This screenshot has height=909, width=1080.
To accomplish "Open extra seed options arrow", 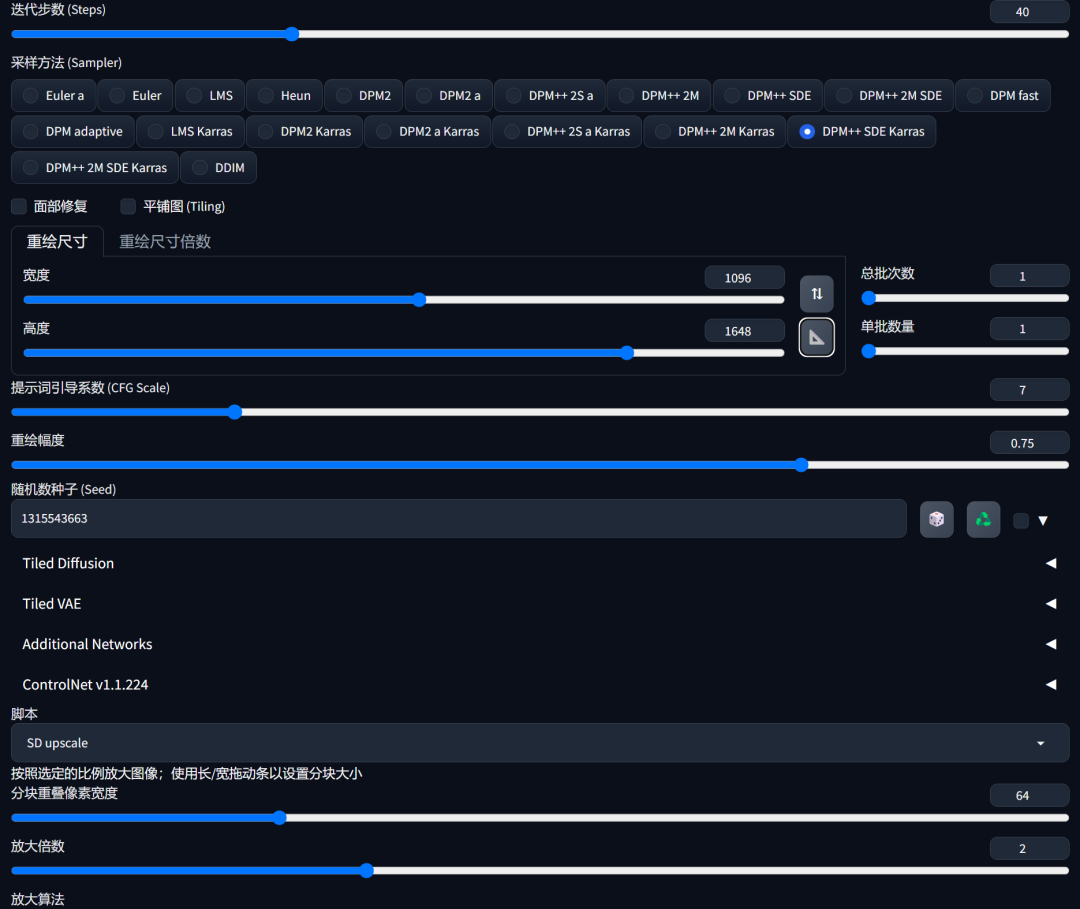I will coord(1043,520).
